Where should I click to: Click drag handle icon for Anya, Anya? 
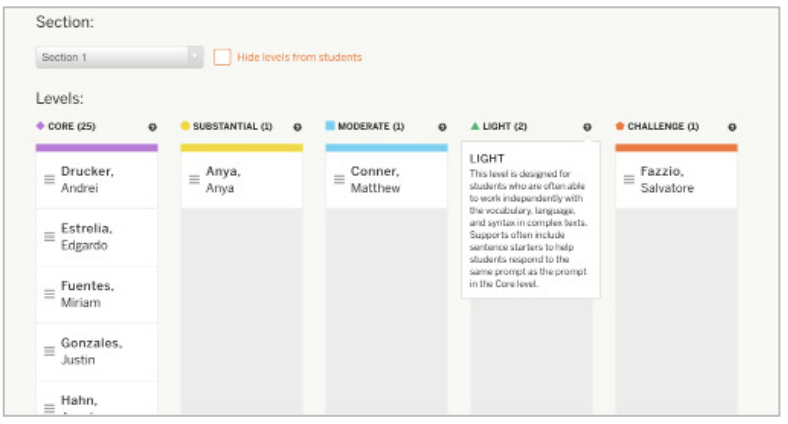pos(194,179)
